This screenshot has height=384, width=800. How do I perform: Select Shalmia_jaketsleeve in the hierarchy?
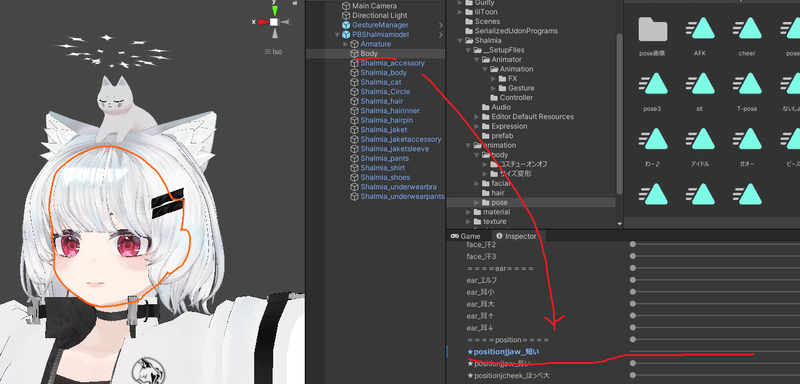[394, 148]
